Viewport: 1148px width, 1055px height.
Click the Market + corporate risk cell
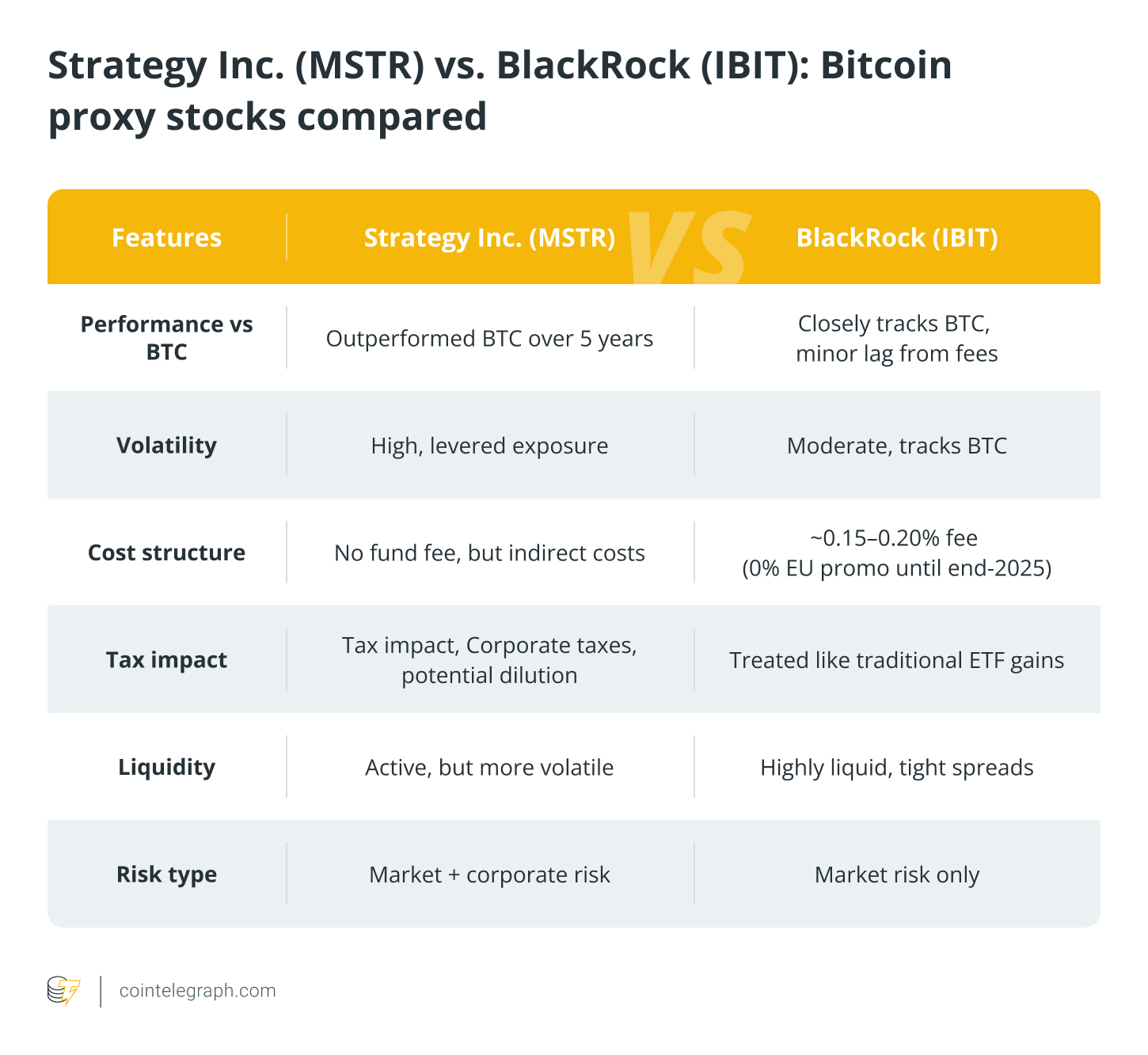point(489,875)
